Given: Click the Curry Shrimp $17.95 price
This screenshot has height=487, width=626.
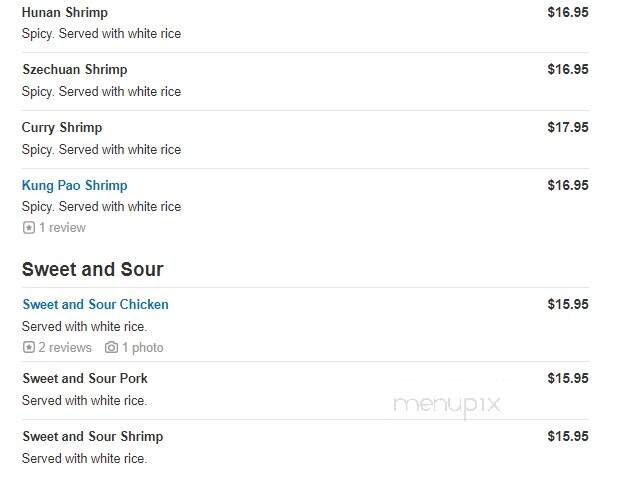Looking at the screenshot, I should click(x=567, y=127).
